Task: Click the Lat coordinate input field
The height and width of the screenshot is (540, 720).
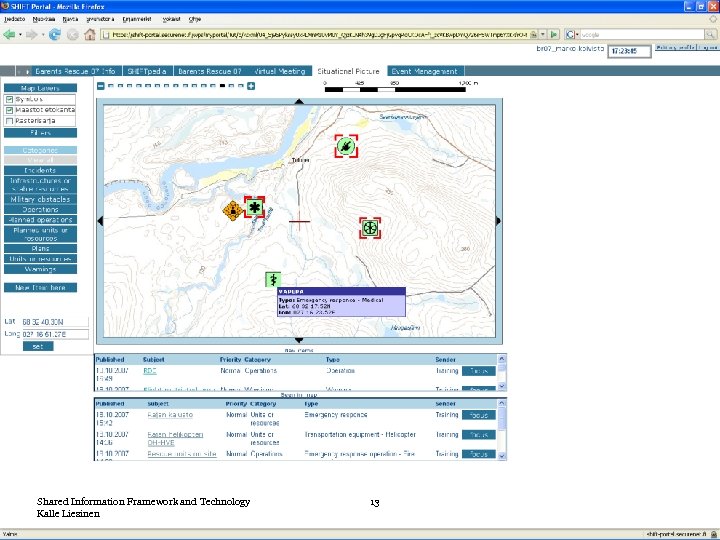Action: (55, 322)
